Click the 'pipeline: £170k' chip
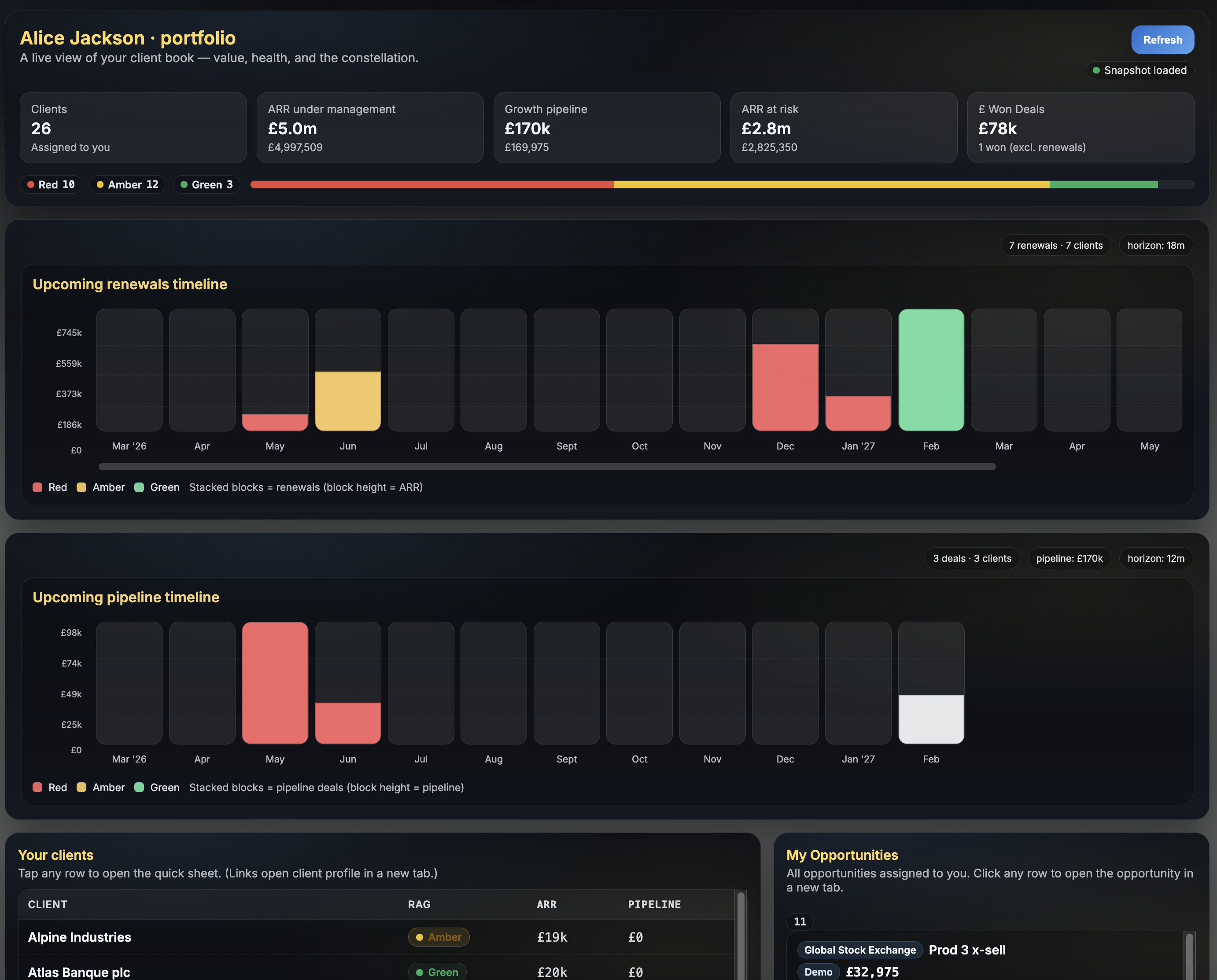 pyautogui.click(x=1069, y=558)
